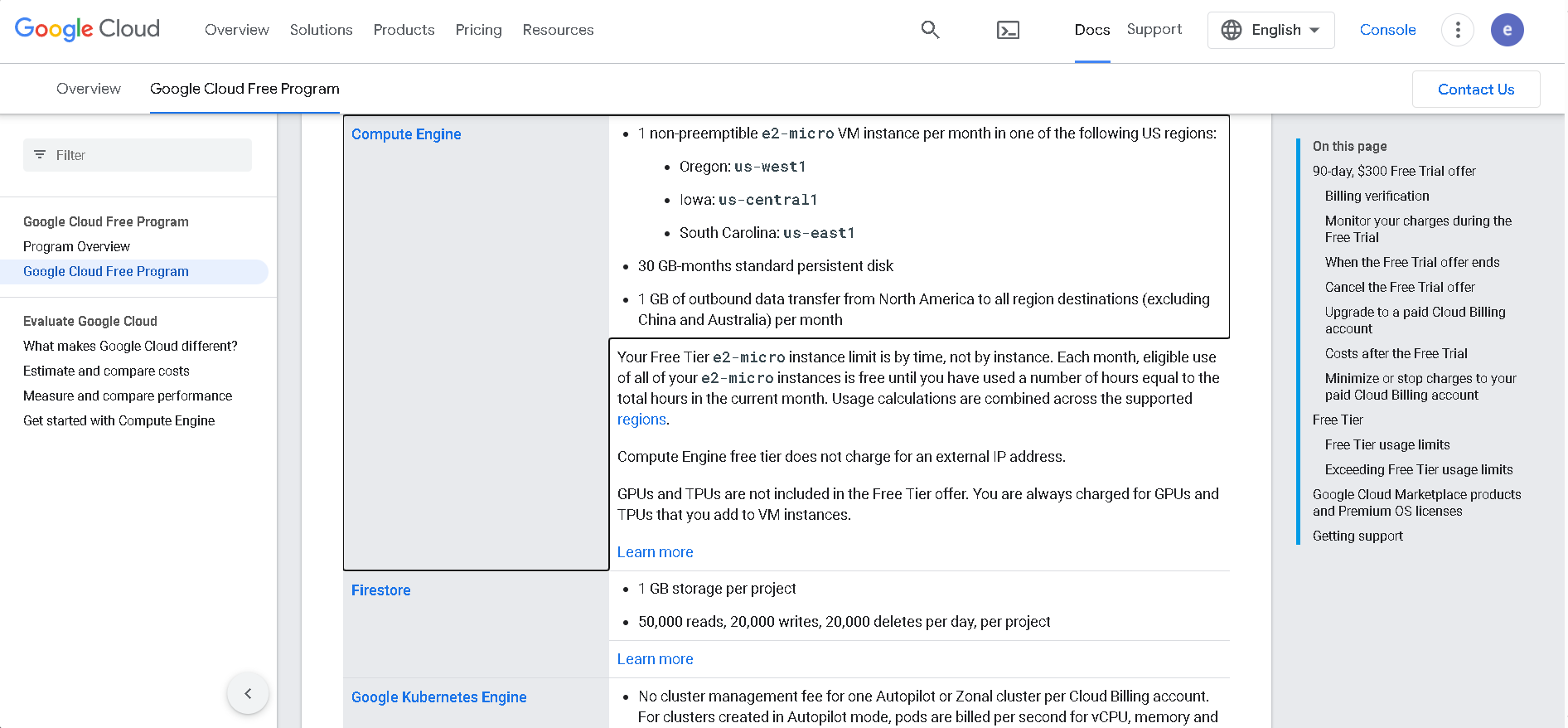Click the South Carolina us-east1 region text

click(x=767, y=233)
